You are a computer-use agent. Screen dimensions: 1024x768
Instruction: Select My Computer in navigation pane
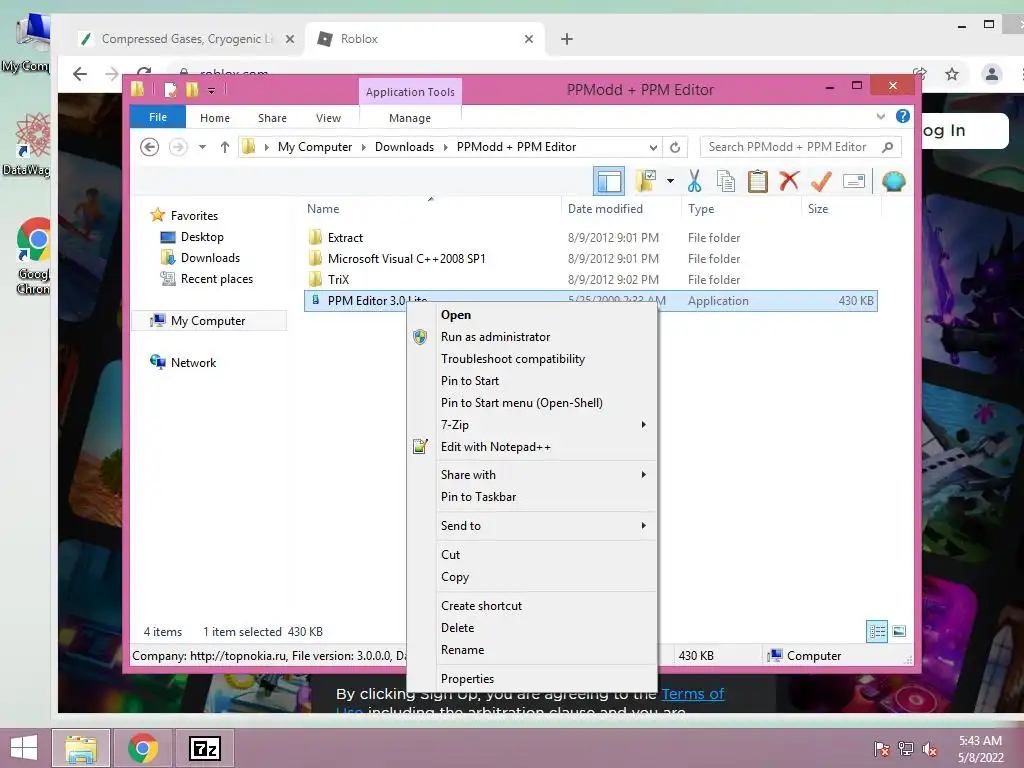[x=208, y=321]
